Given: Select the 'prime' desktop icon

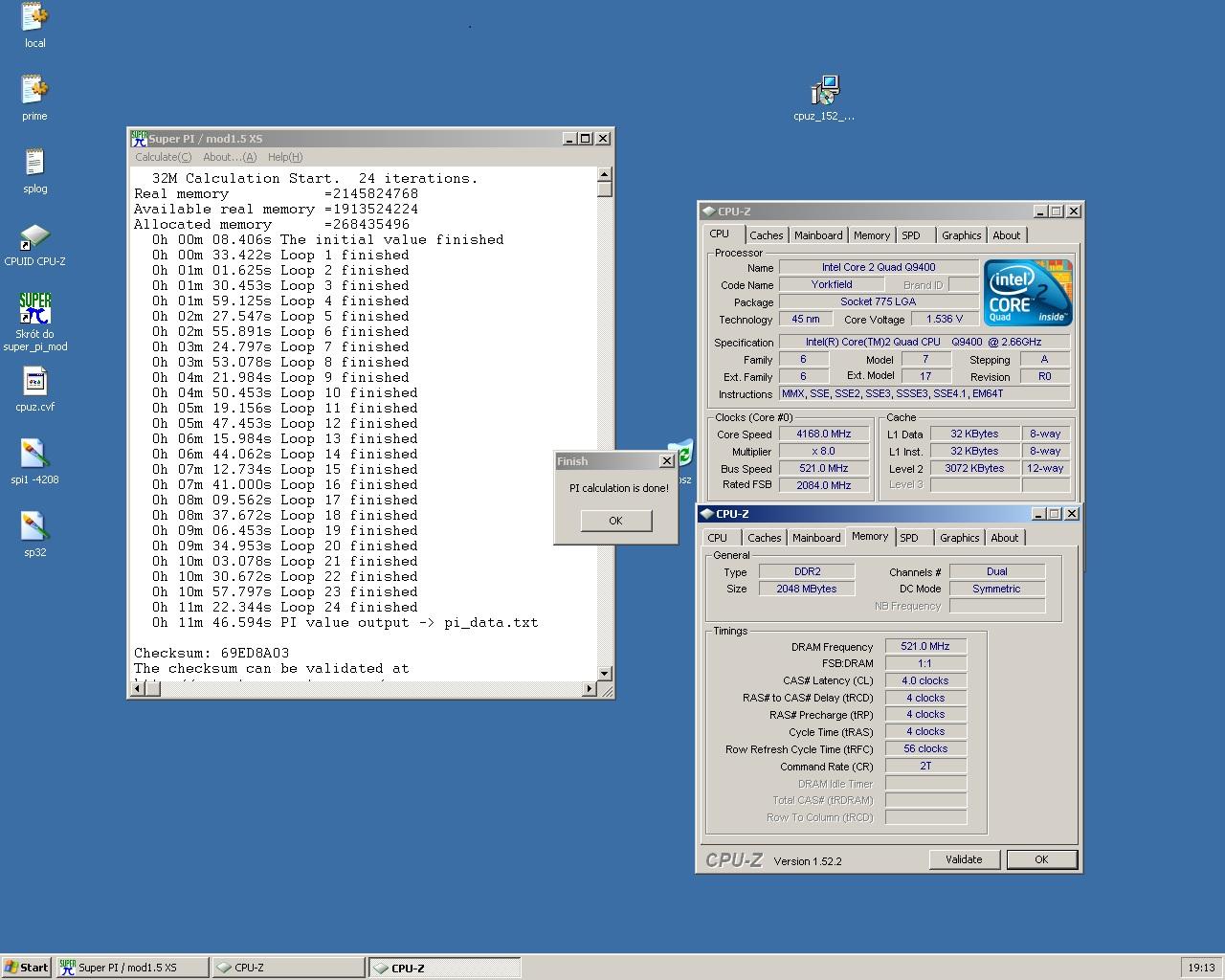Looking at the screenshot, I should click(34, 98).
